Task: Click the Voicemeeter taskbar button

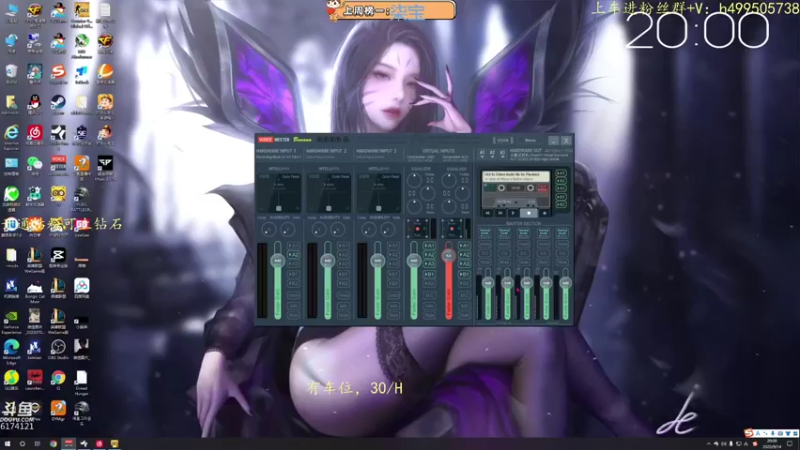Action: tap(68, 444)
